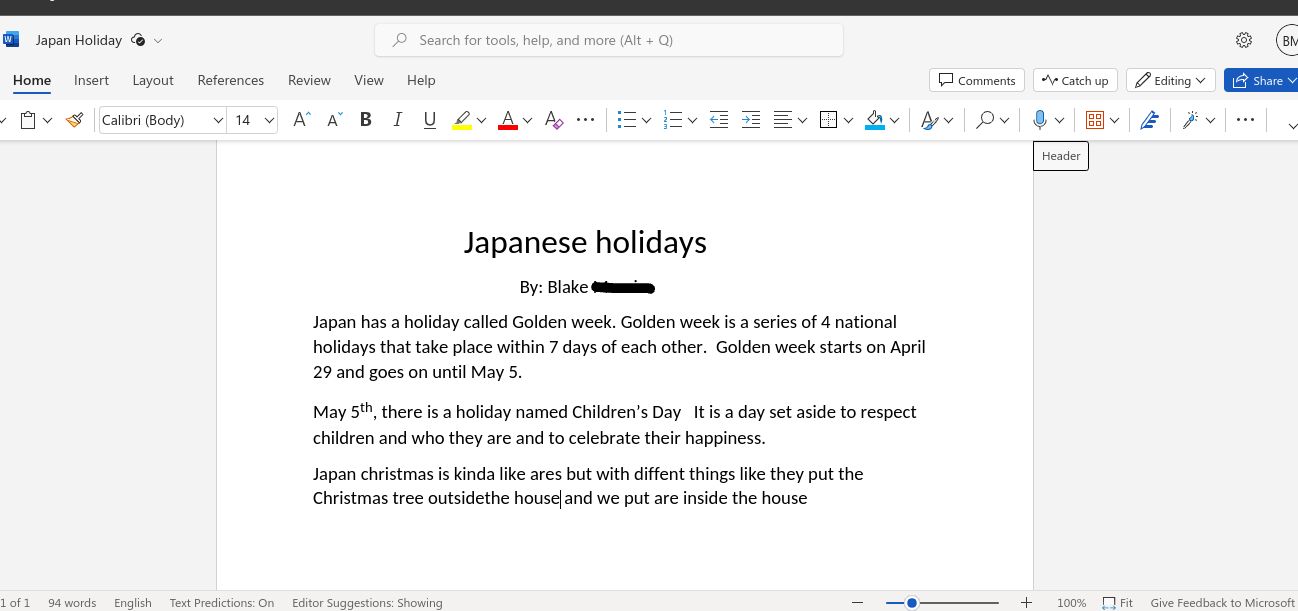Image resolution: width=1298 pixels, height=611 pixels.
Task: Click the Increase font size icon
Action: click(301, 120)
